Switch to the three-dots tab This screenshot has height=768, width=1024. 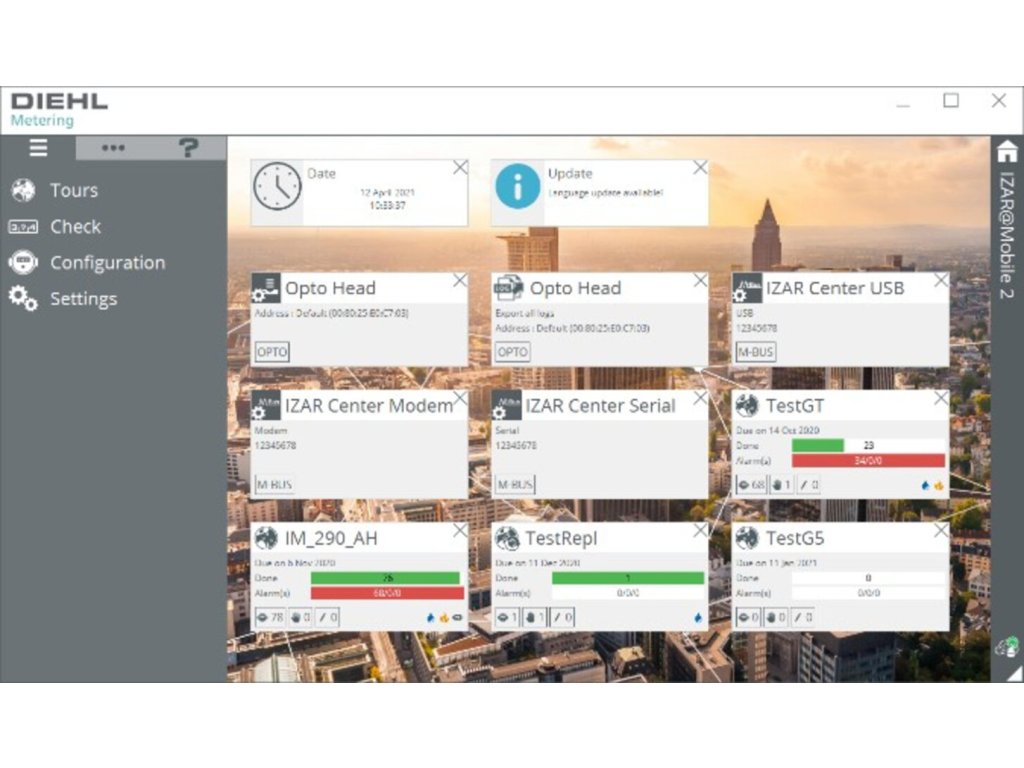113,148
